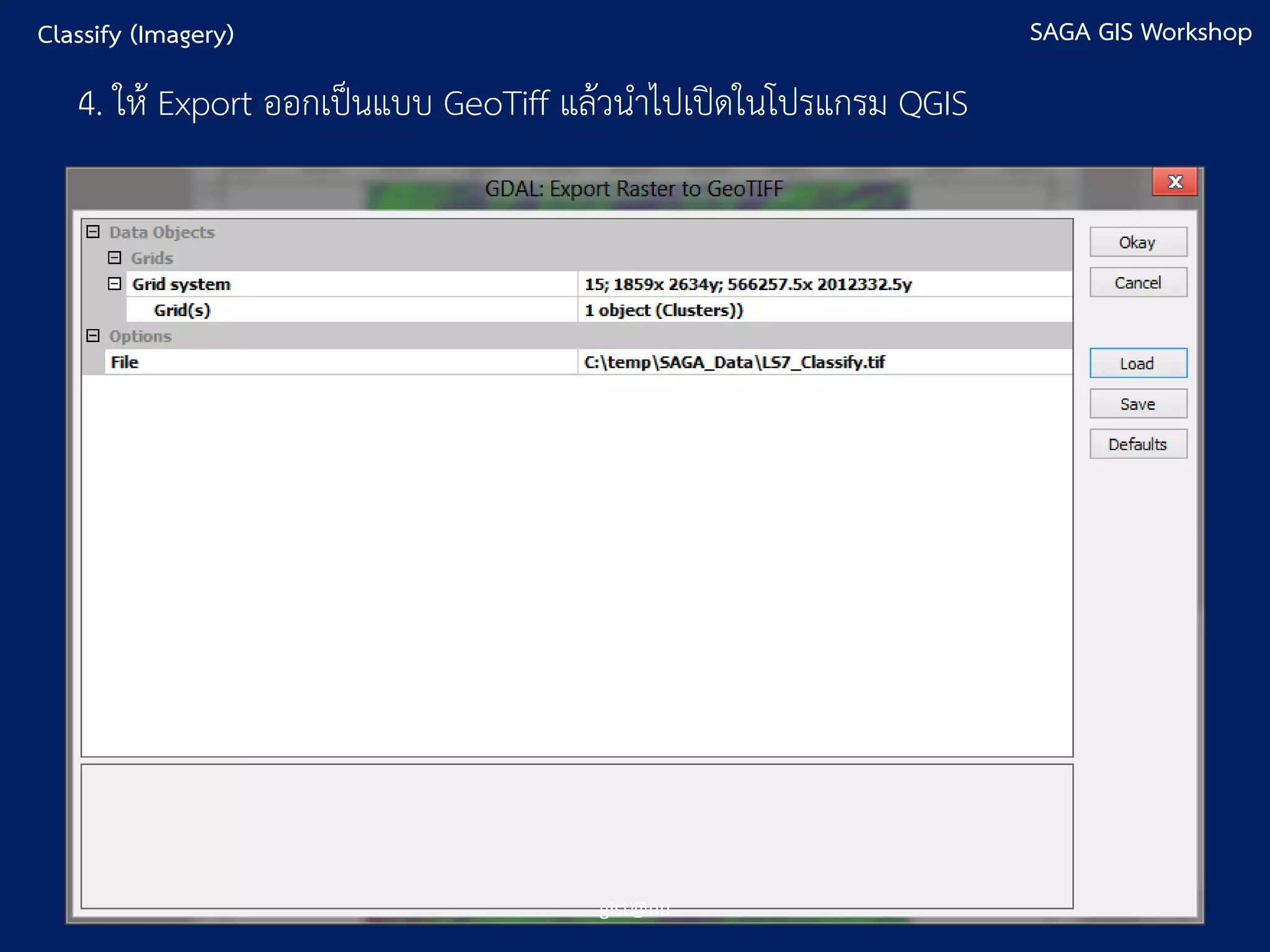Edit the File path LS7_Classify.tif

(825, 362)
